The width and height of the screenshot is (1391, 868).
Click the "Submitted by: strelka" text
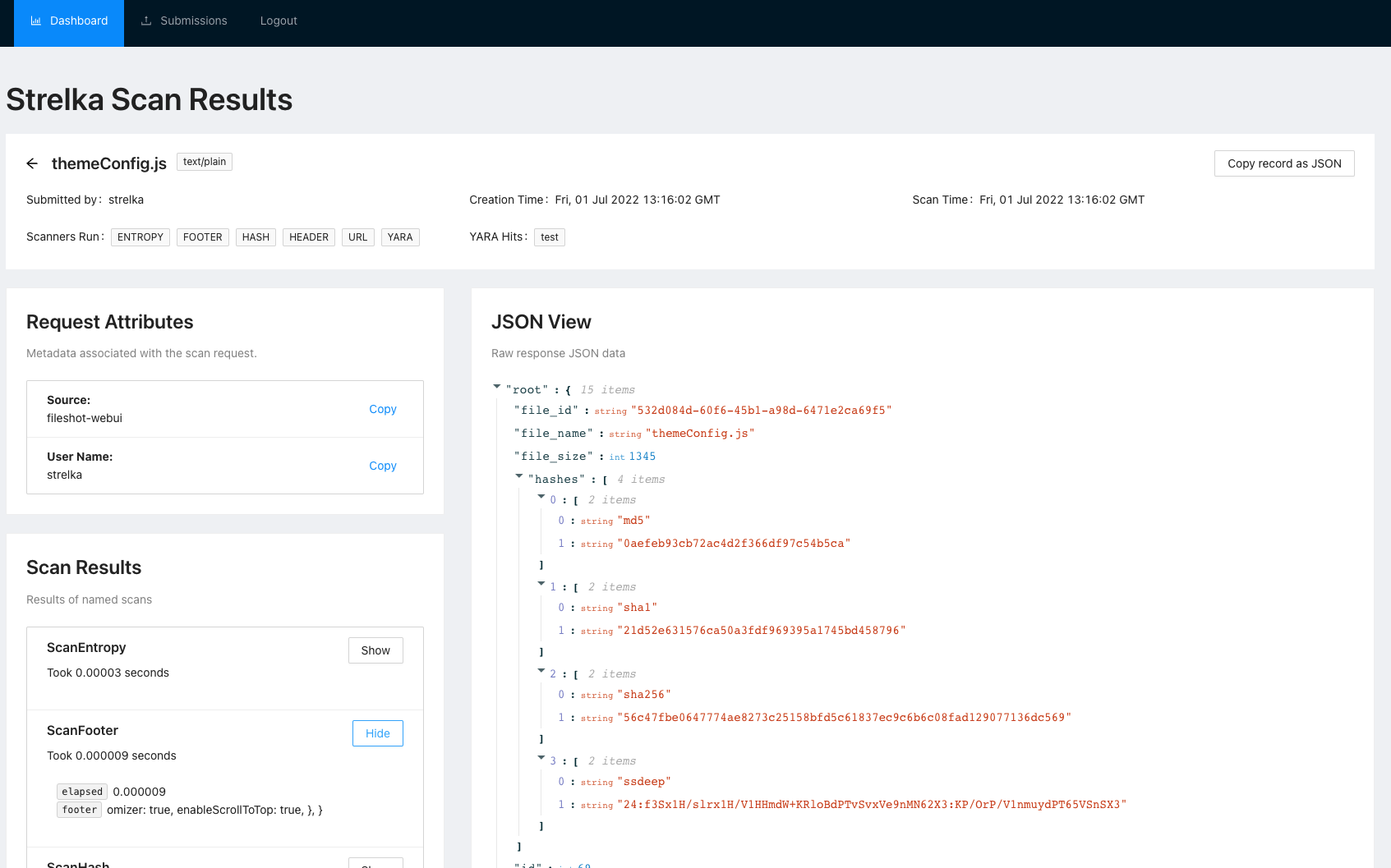[85, 200]
